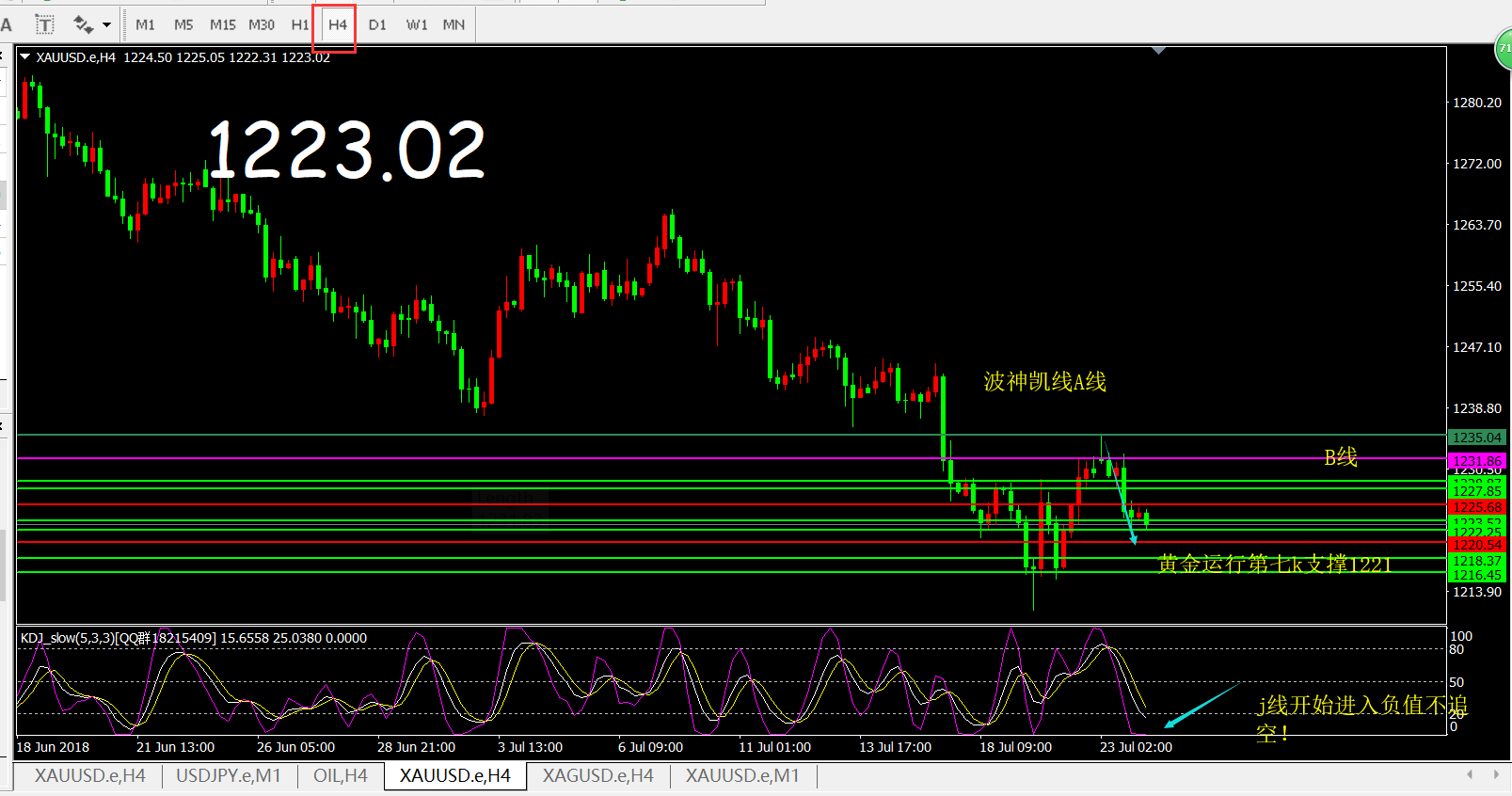Select the 波神凯线A线 chart annotation
Viewport: 1512px width, 796px height.
click(1045, 381)
